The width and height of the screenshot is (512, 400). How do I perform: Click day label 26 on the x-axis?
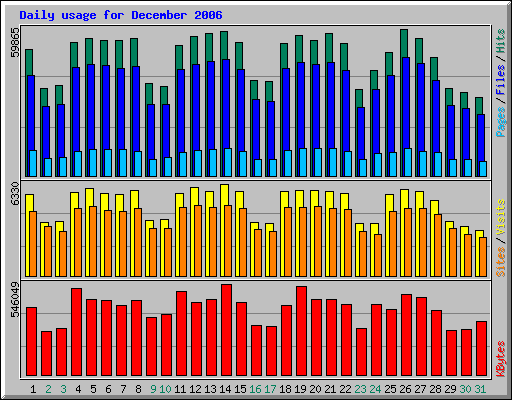(x=405, y=389)
